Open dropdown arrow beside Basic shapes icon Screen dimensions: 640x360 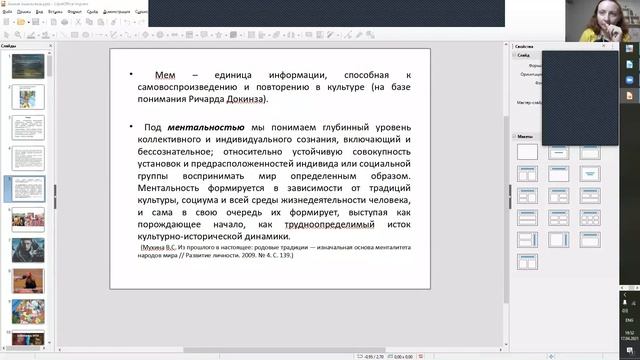point(152,36)
